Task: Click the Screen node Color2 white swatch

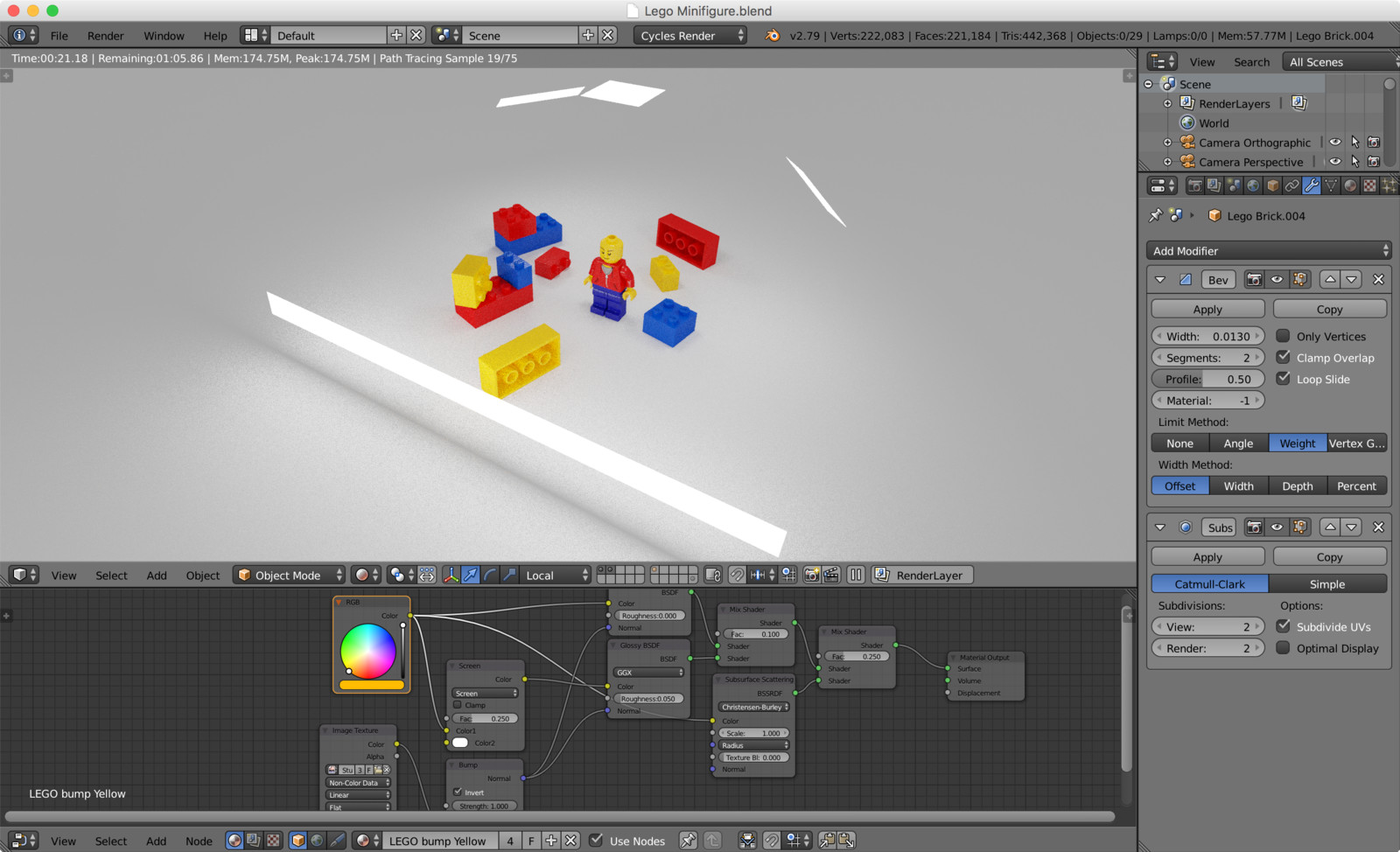Action: click(x=460, y=743)
